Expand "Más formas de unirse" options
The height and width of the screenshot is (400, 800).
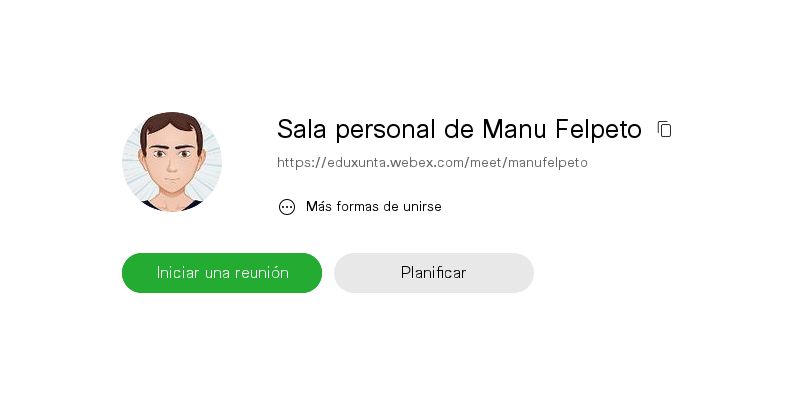tap(373, 207)
